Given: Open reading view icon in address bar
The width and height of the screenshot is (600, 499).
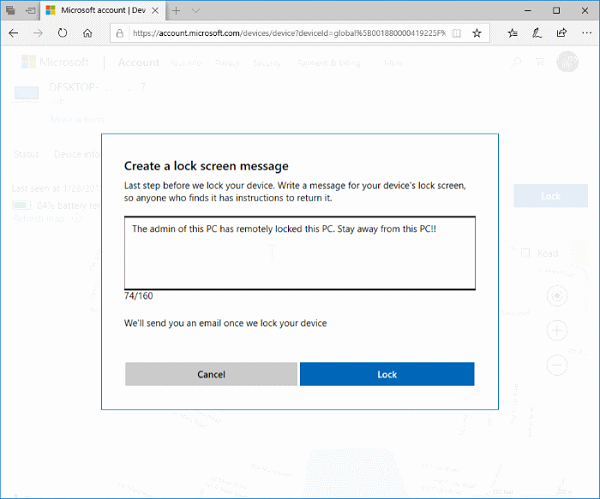Looking at the screenshot, I should tap(456, 33).
